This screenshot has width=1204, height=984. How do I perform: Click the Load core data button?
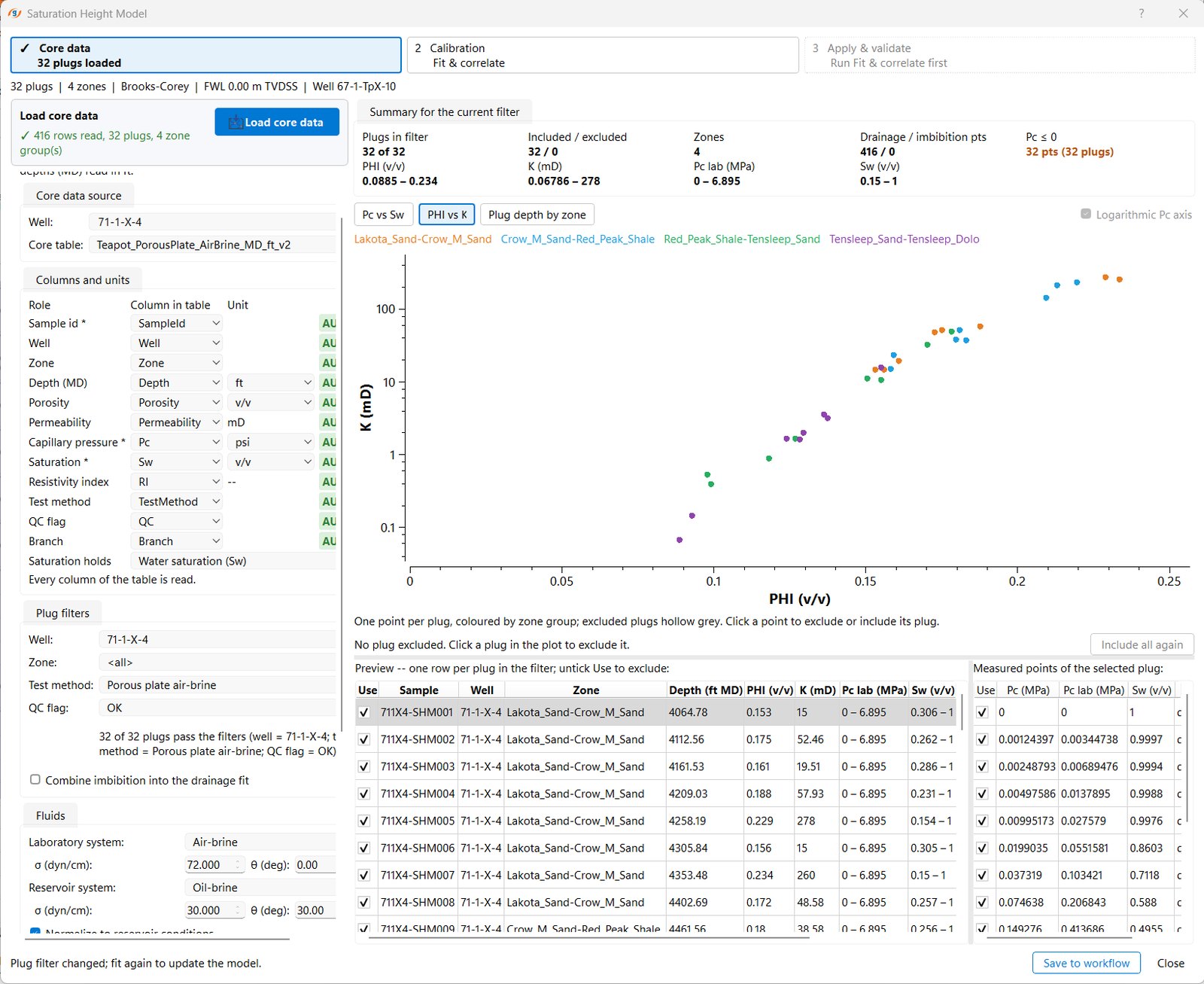click(277, 122)
